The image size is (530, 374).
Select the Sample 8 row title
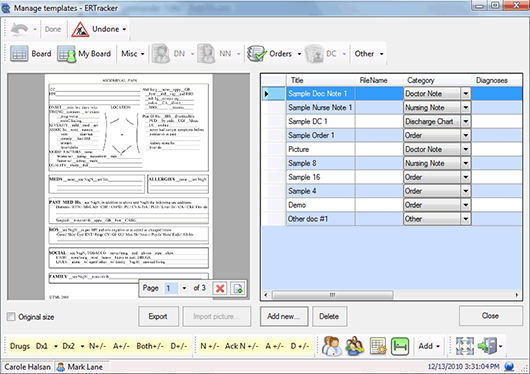coord(320,163)
